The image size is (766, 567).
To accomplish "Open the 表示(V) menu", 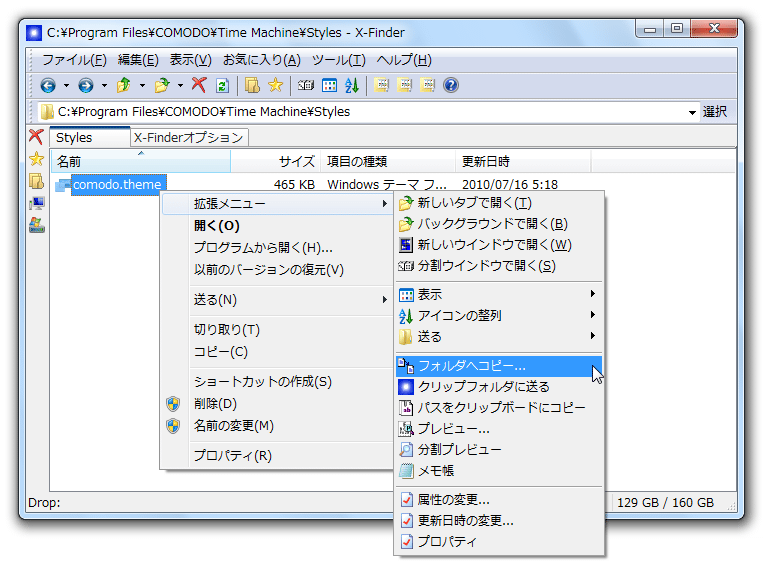I will coord(191,60).
